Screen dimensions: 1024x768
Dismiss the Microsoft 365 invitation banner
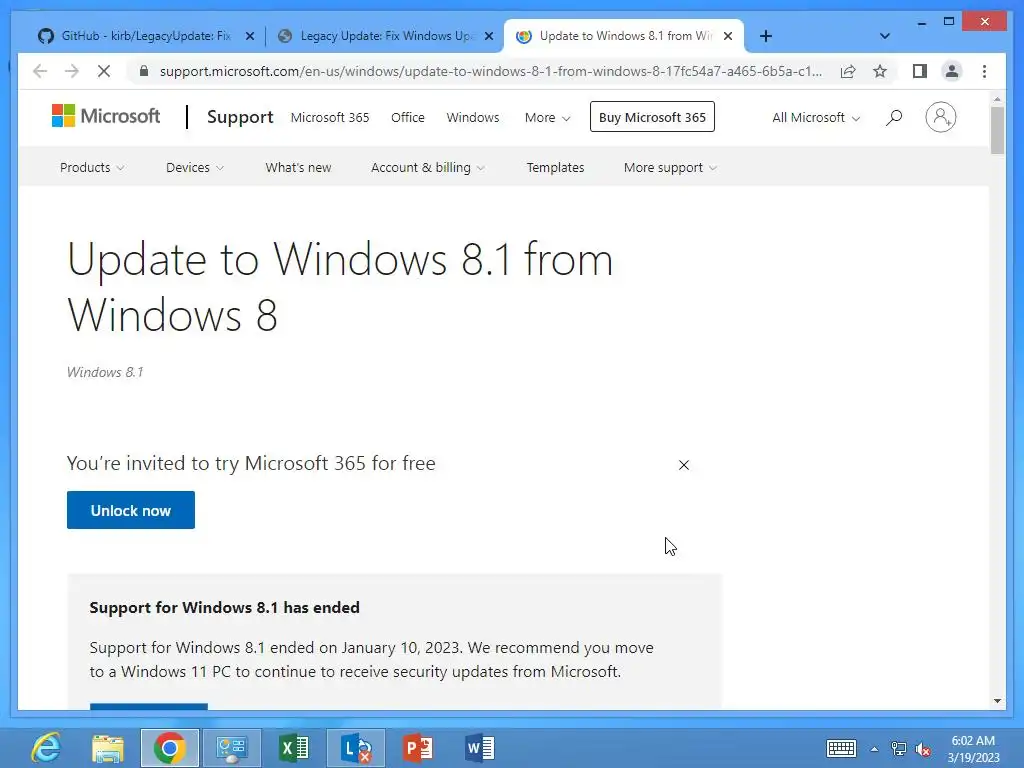(684, 465)
